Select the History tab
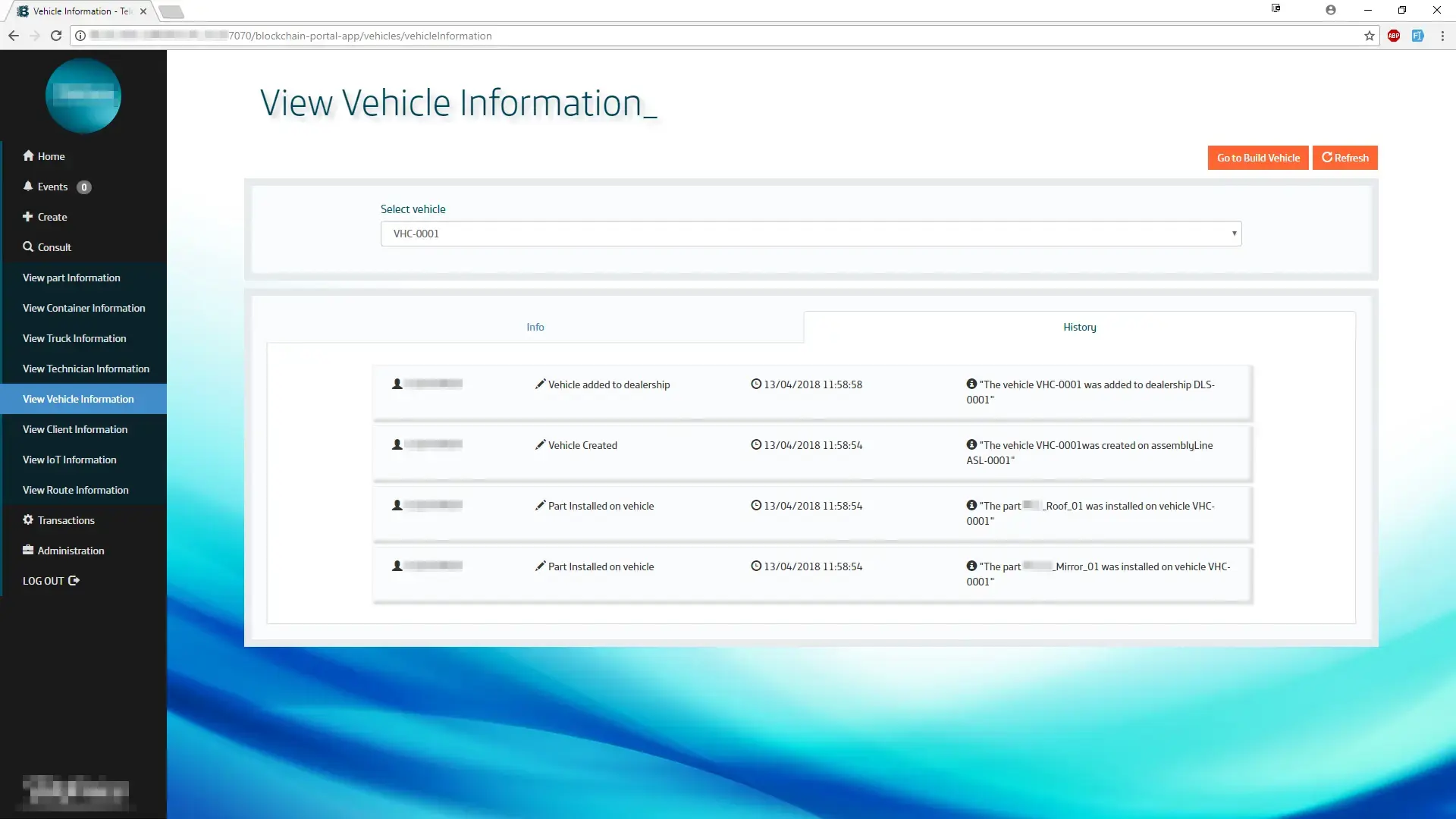The image size is (1456, 819). click(1079, 327)
